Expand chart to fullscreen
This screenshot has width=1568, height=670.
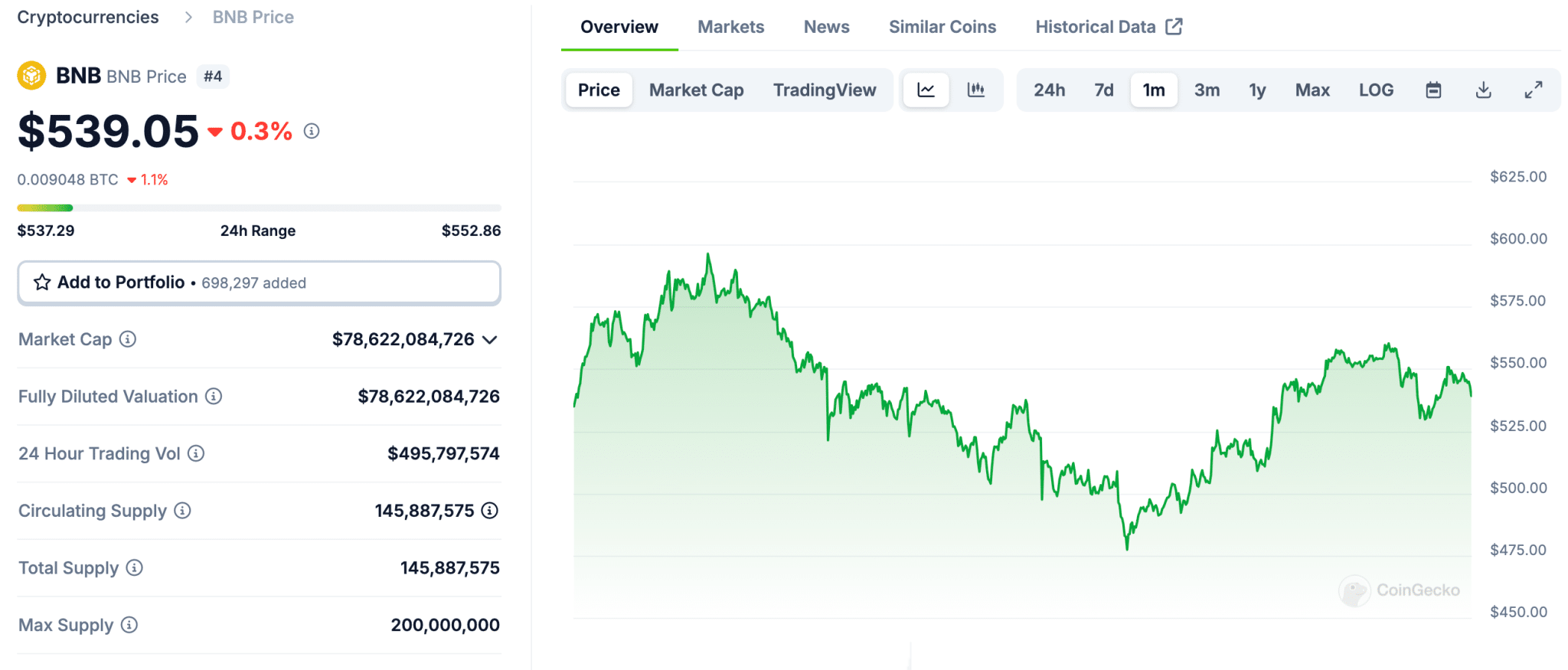coord(1533,90)
